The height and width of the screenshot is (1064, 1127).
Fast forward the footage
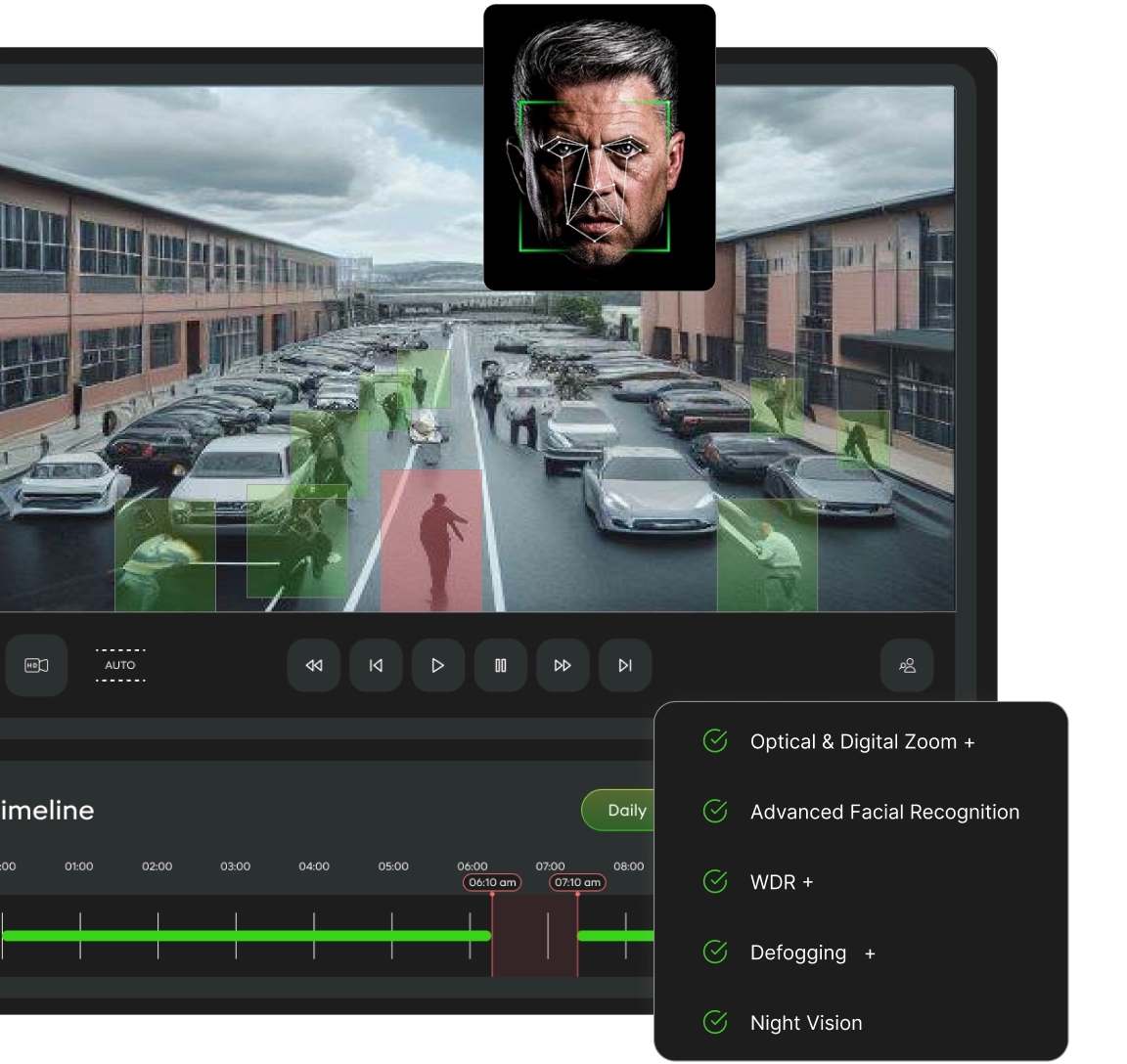(x=563, y=665)
